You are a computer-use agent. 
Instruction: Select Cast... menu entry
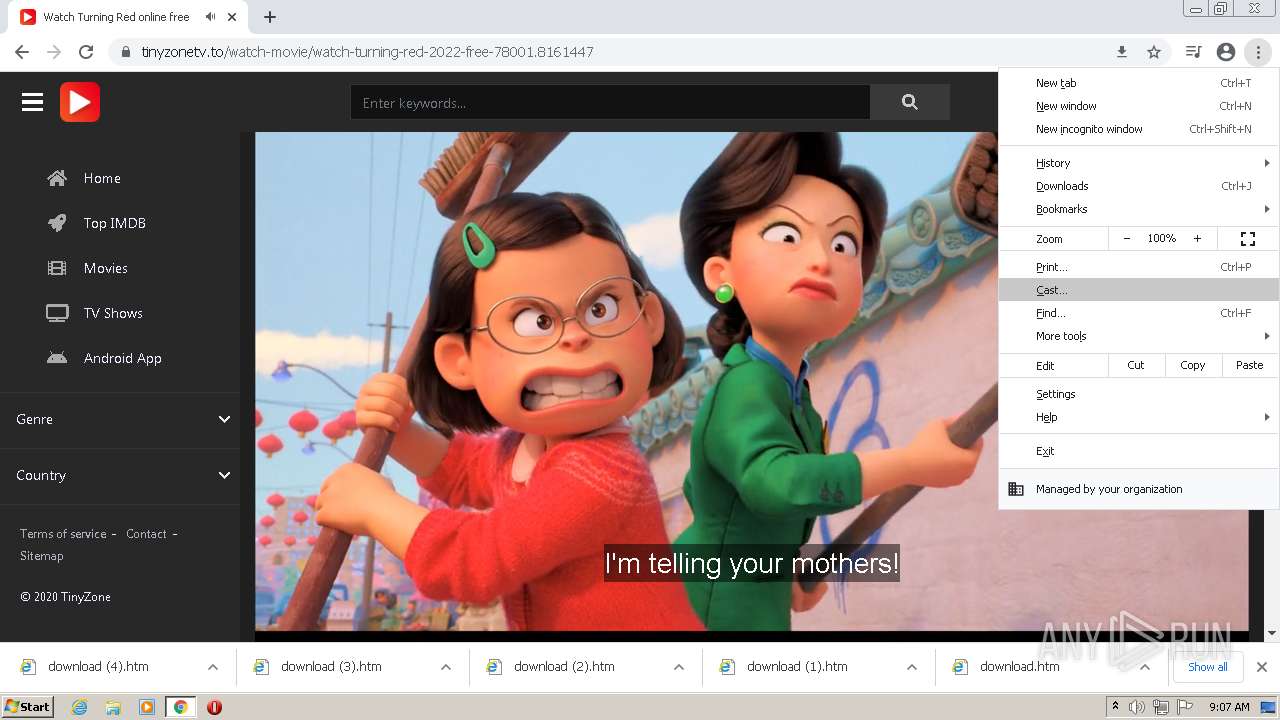click(x=1139, y=290)
